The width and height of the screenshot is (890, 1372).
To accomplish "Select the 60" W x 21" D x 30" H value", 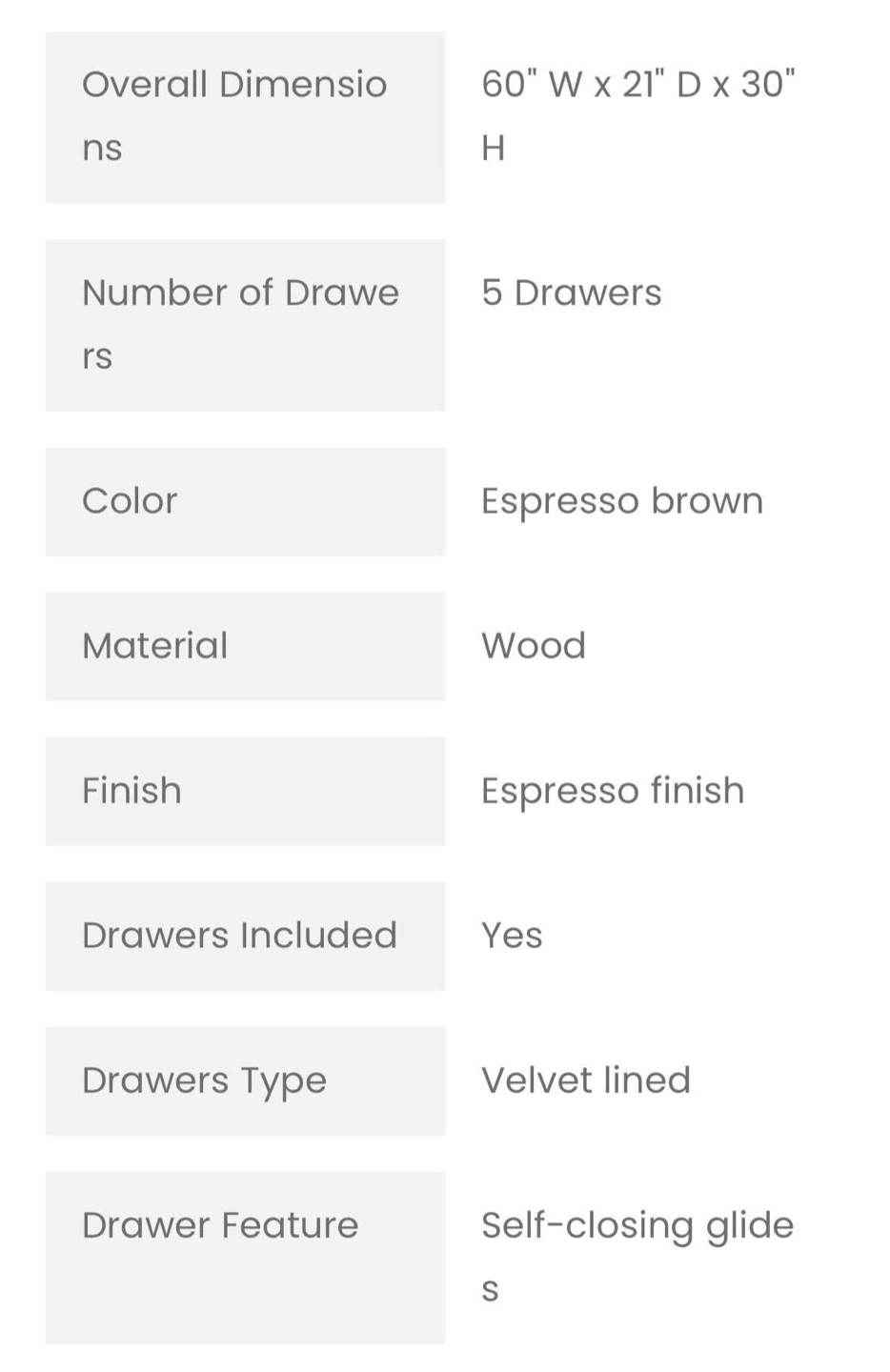I will (x=637, y=116).
